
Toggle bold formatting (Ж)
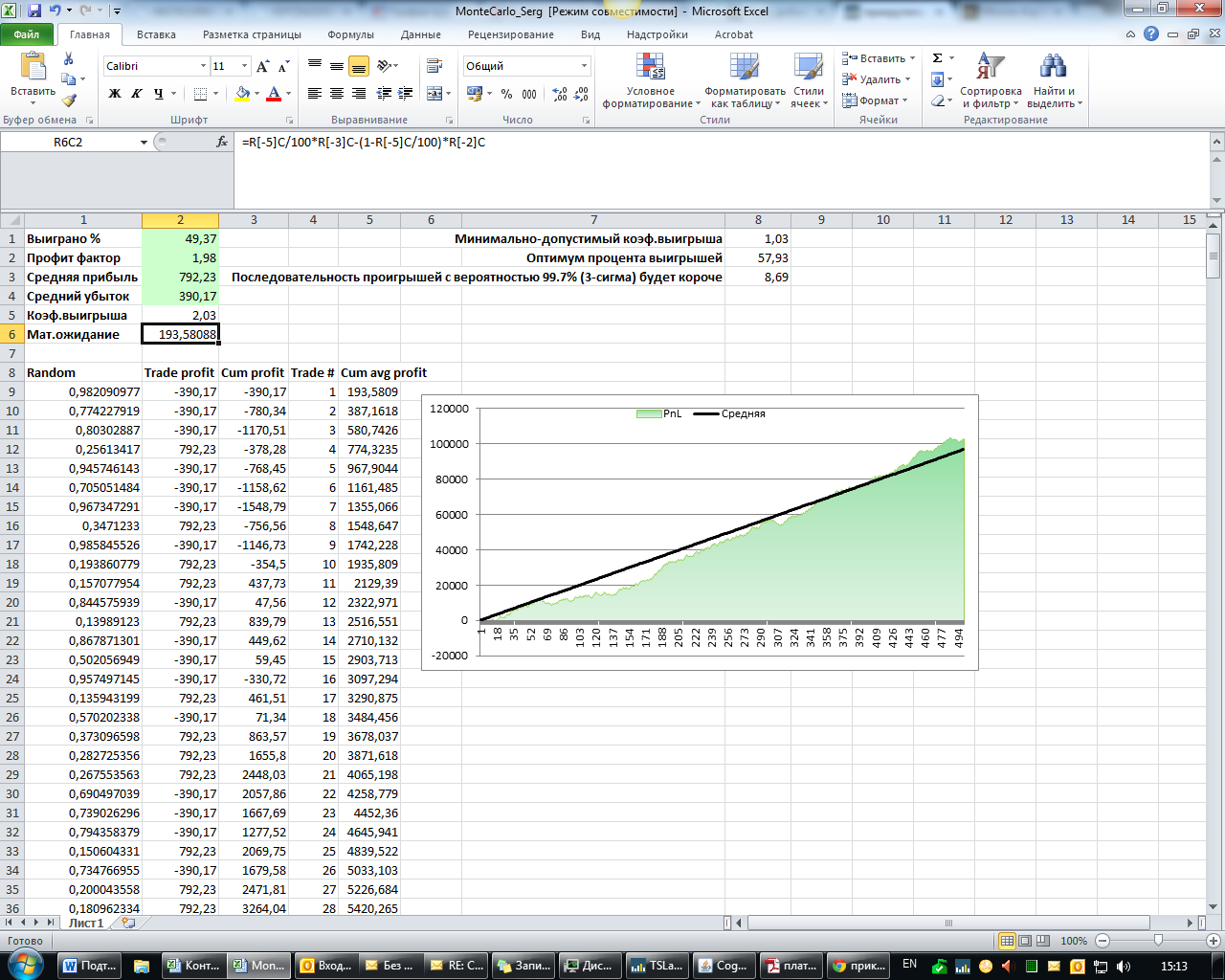pos(115,94)
